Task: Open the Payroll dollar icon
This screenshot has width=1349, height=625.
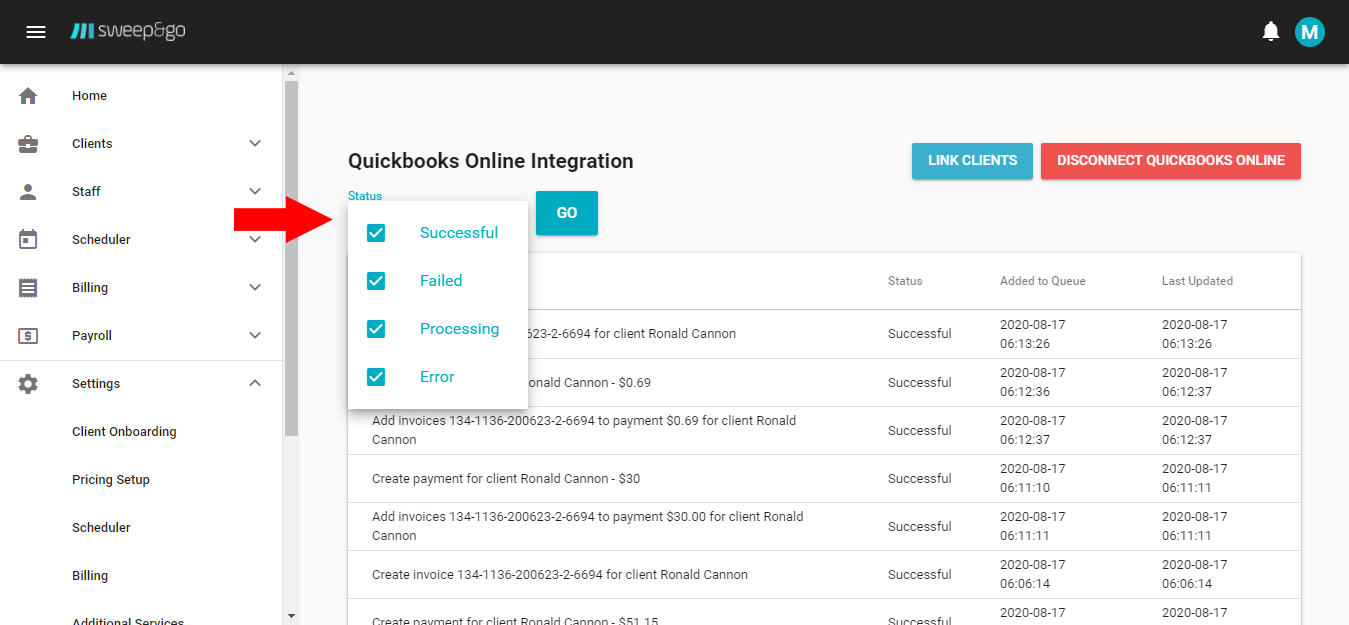Action: [28, 335]
